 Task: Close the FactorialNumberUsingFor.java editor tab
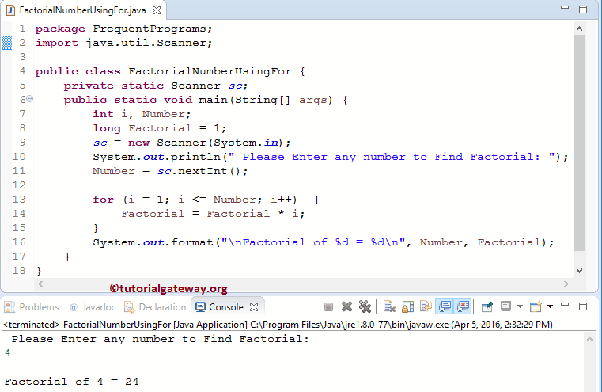(157, 10)
